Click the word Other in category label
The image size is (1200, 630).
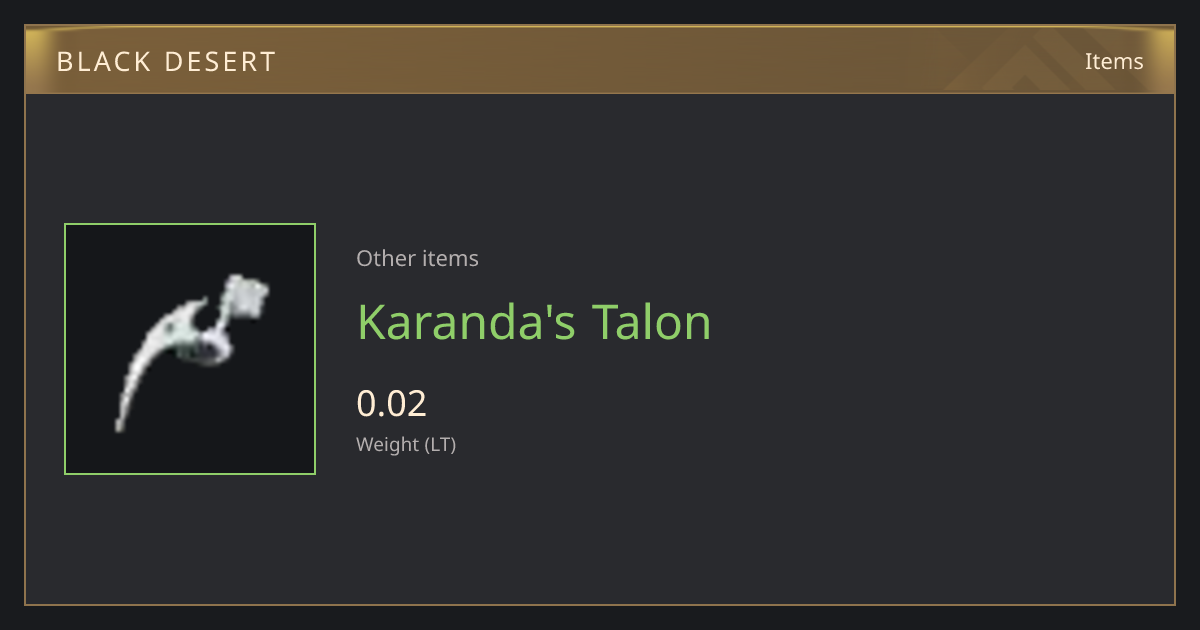coord(383,258)
